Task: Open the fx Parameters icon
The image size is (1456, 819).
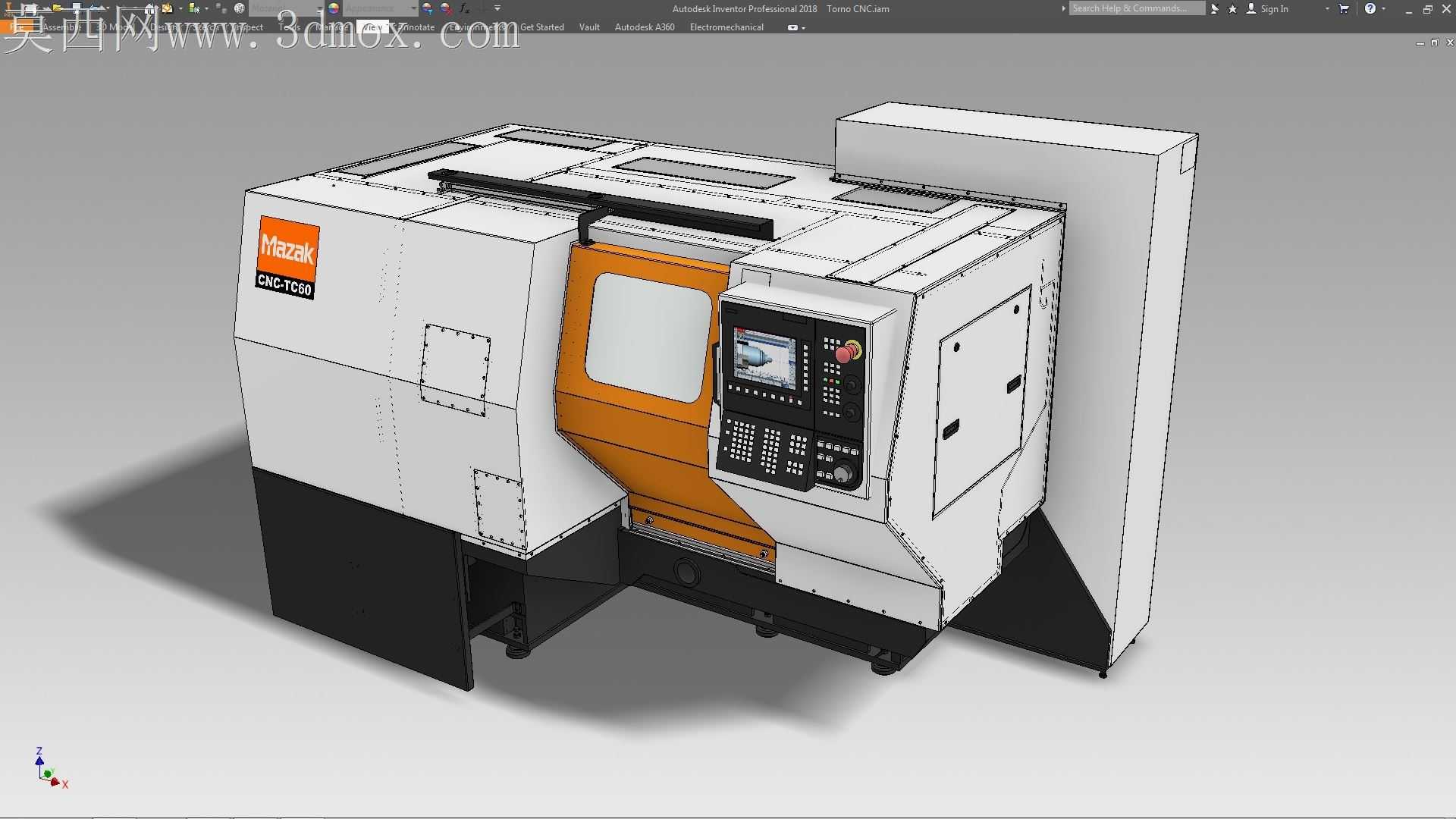Action: pyautogui.click(x=465, y=8)
